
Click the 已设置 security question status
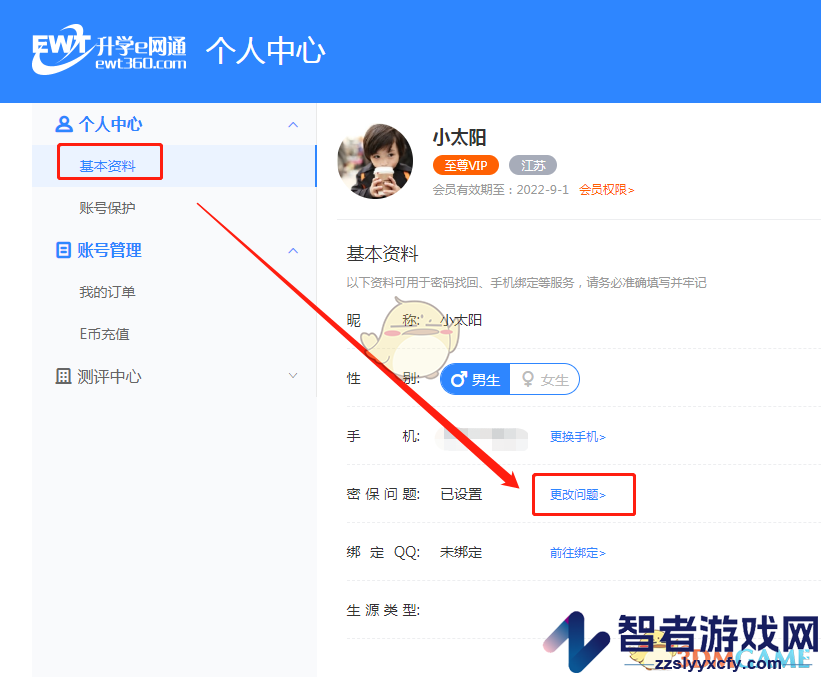click(x=461, y=494)
